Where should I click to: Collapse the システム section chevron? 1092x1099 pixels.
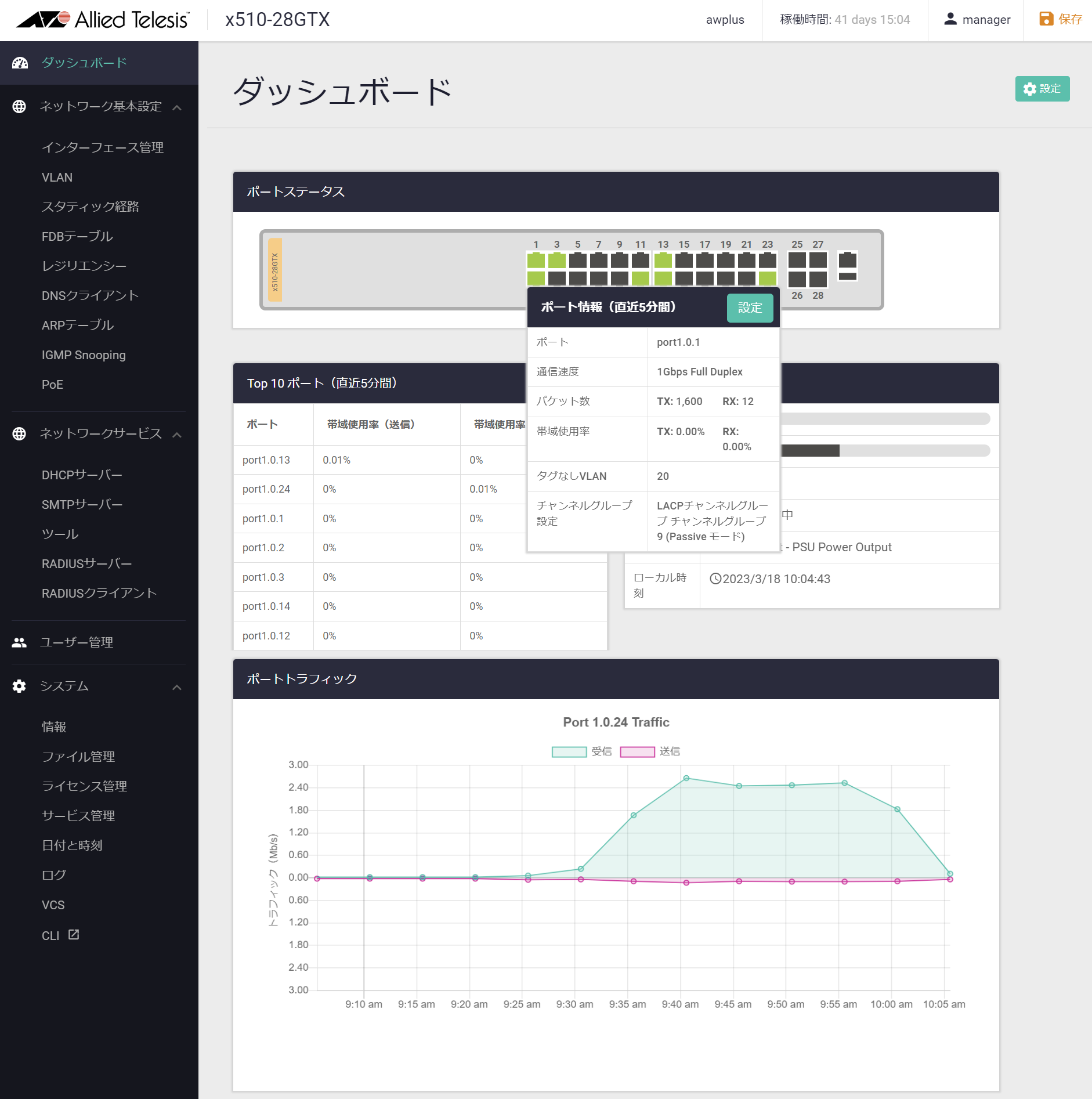tap(178, 688)
